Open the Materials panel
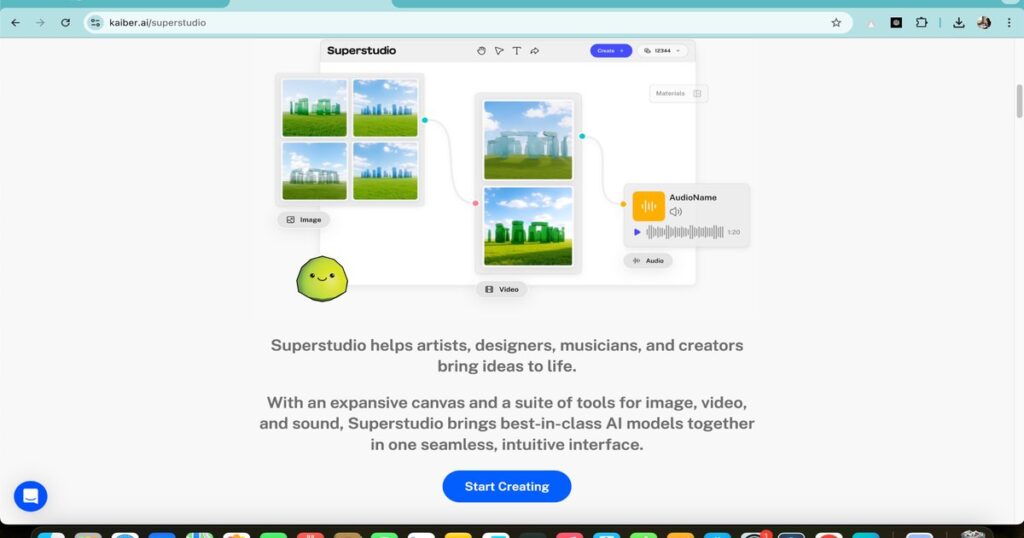This screenshot has width=1024, height=538. [x=679, y=93]
